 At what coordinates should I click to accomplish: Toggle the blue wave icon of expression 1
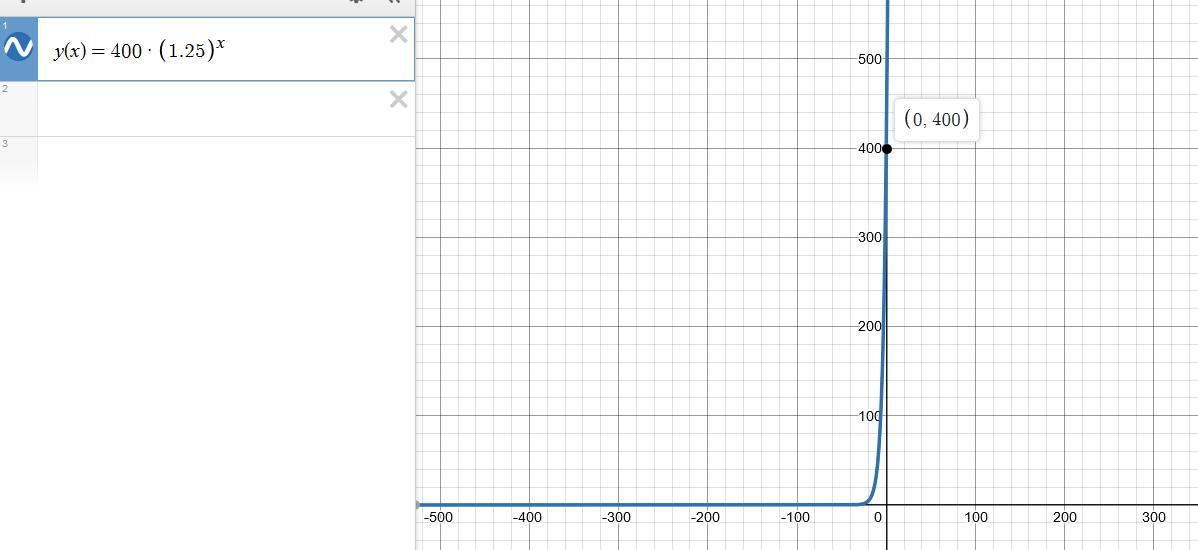click(18, 48)
